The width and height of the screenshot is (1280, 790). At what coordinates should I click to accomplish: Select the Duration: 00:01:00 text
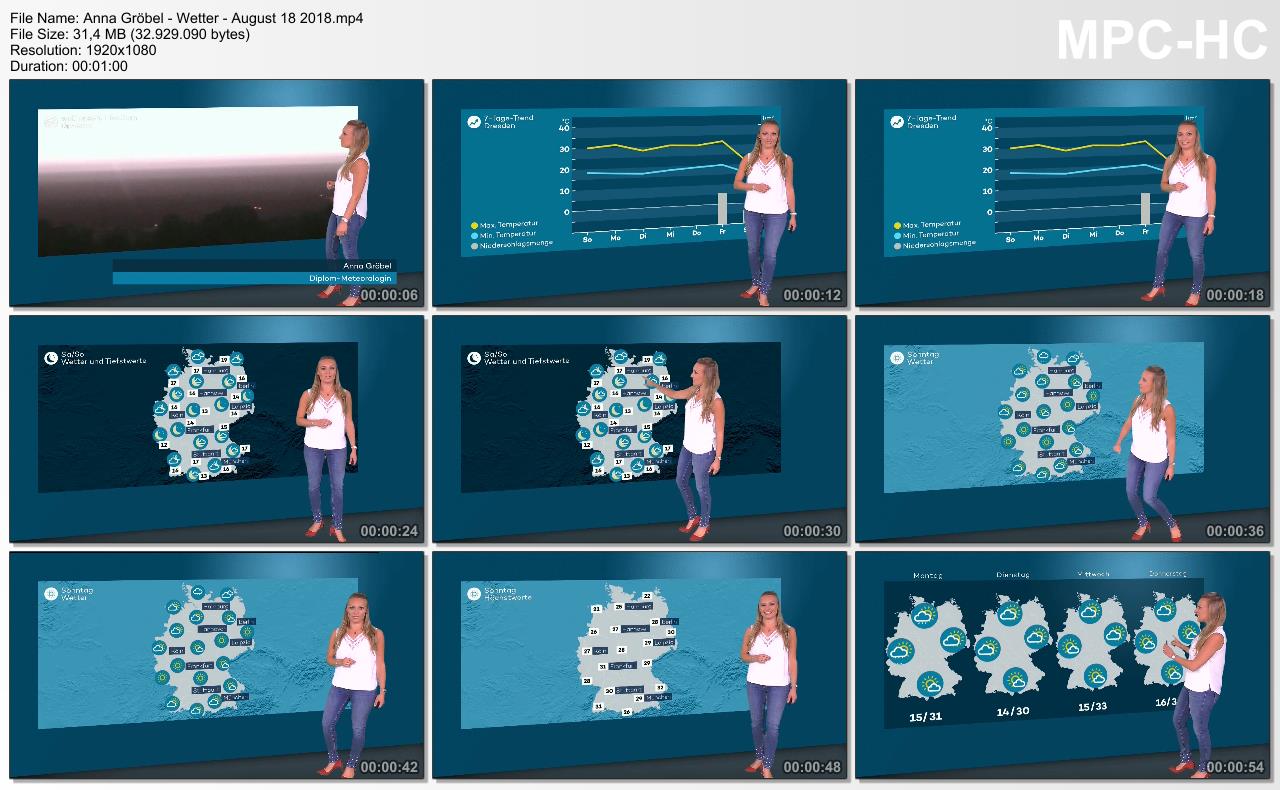pos(69,66)
